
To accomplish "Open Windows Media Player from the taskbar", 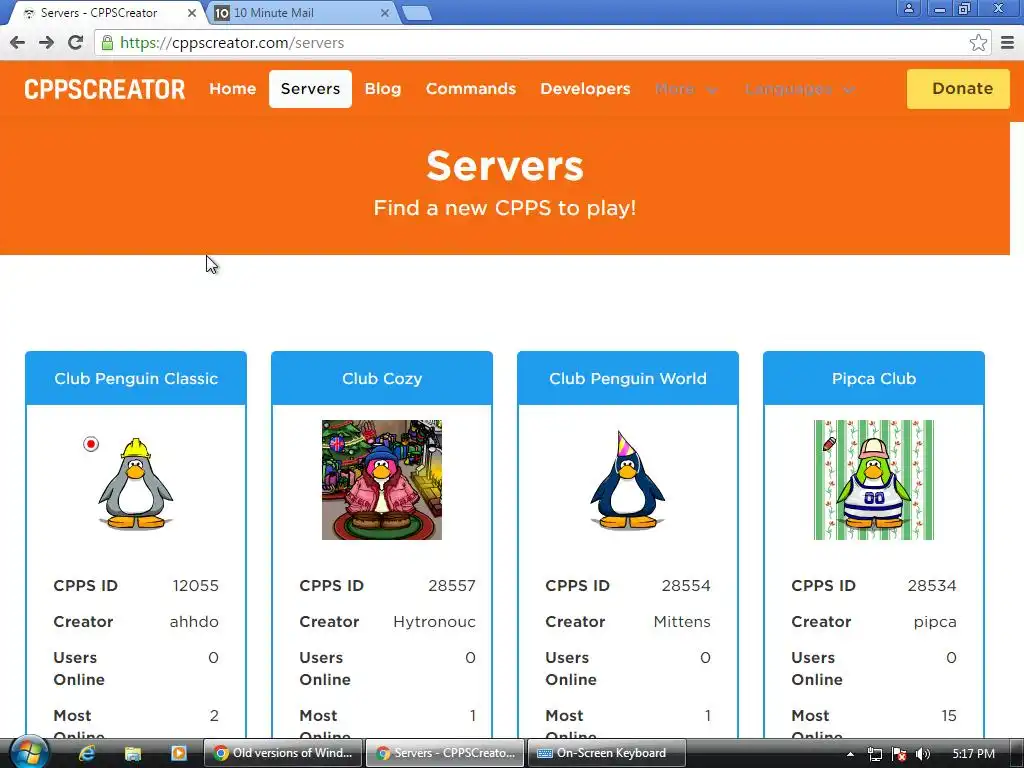I will click(178, 754).
